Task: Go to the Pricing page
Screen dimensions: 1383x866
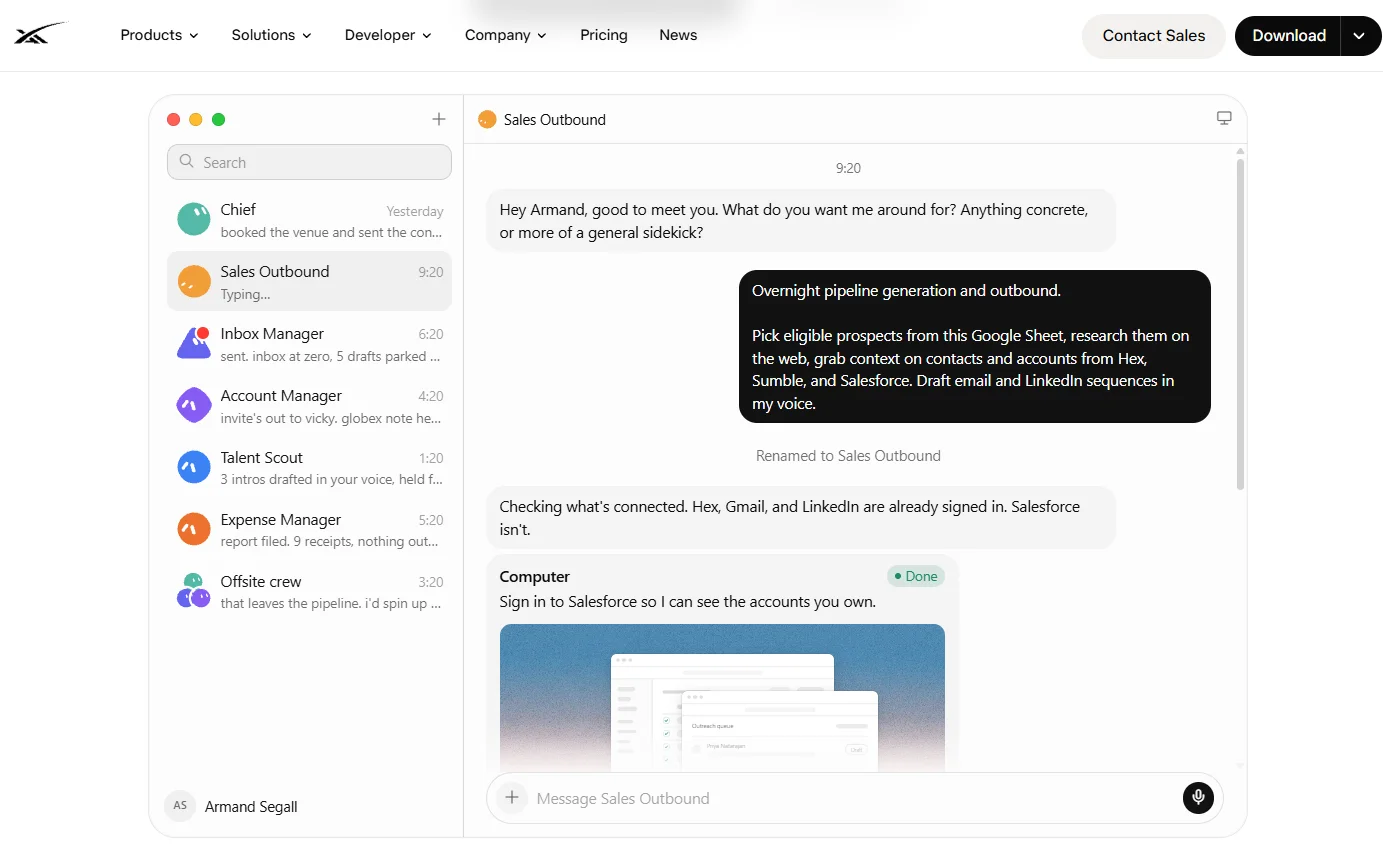Action: 604,35
